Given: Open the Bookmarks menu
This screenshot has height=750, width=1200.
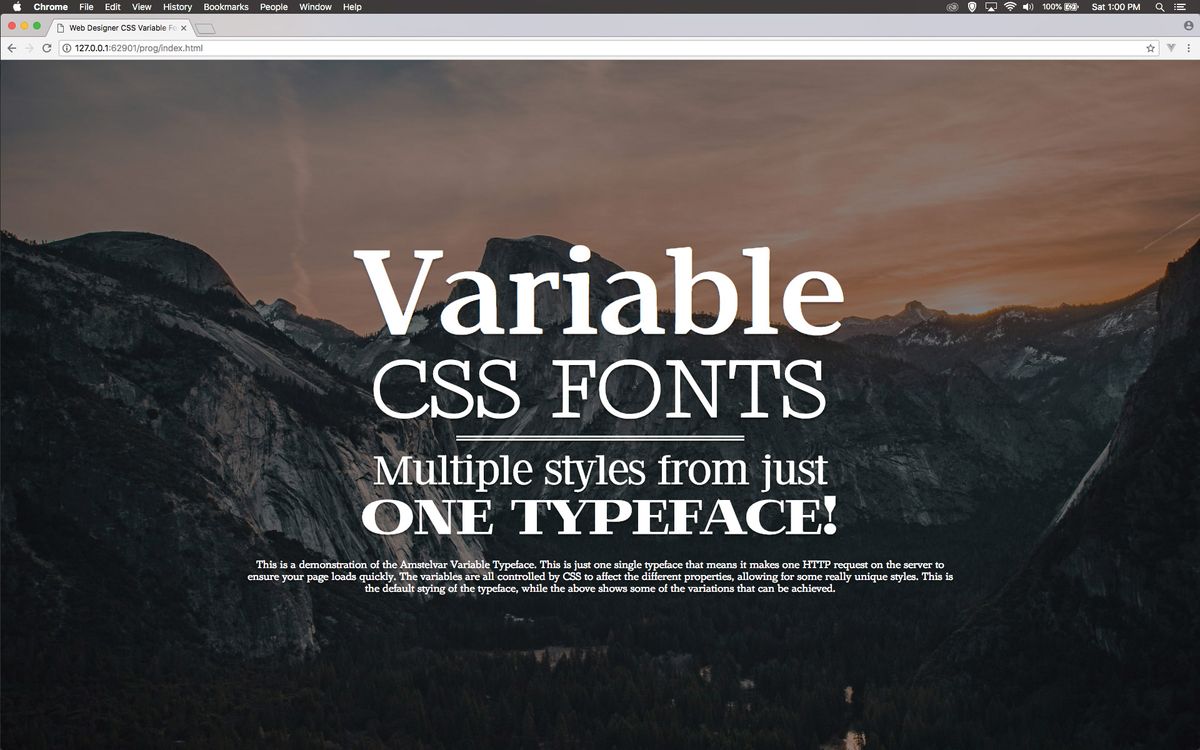Looking at the screenshot, I should pos(225,7).
